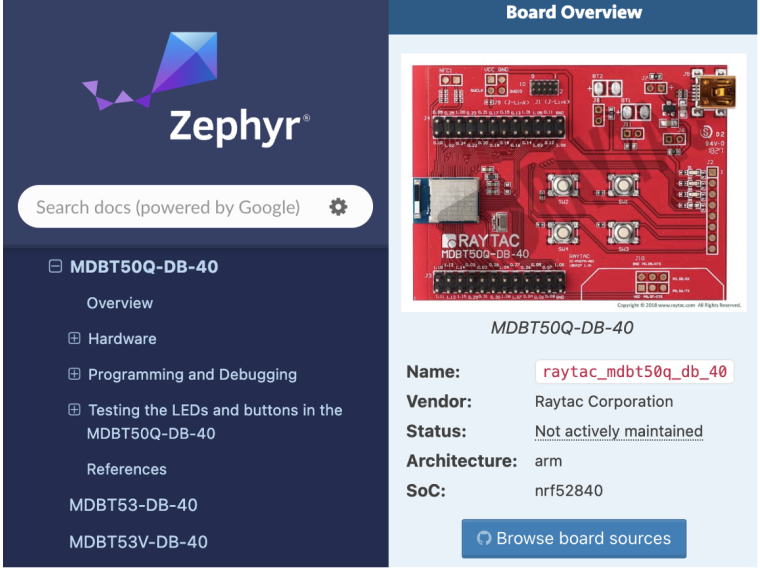Click the Hardware link text

pyautogui.click(x=122, y=339)
